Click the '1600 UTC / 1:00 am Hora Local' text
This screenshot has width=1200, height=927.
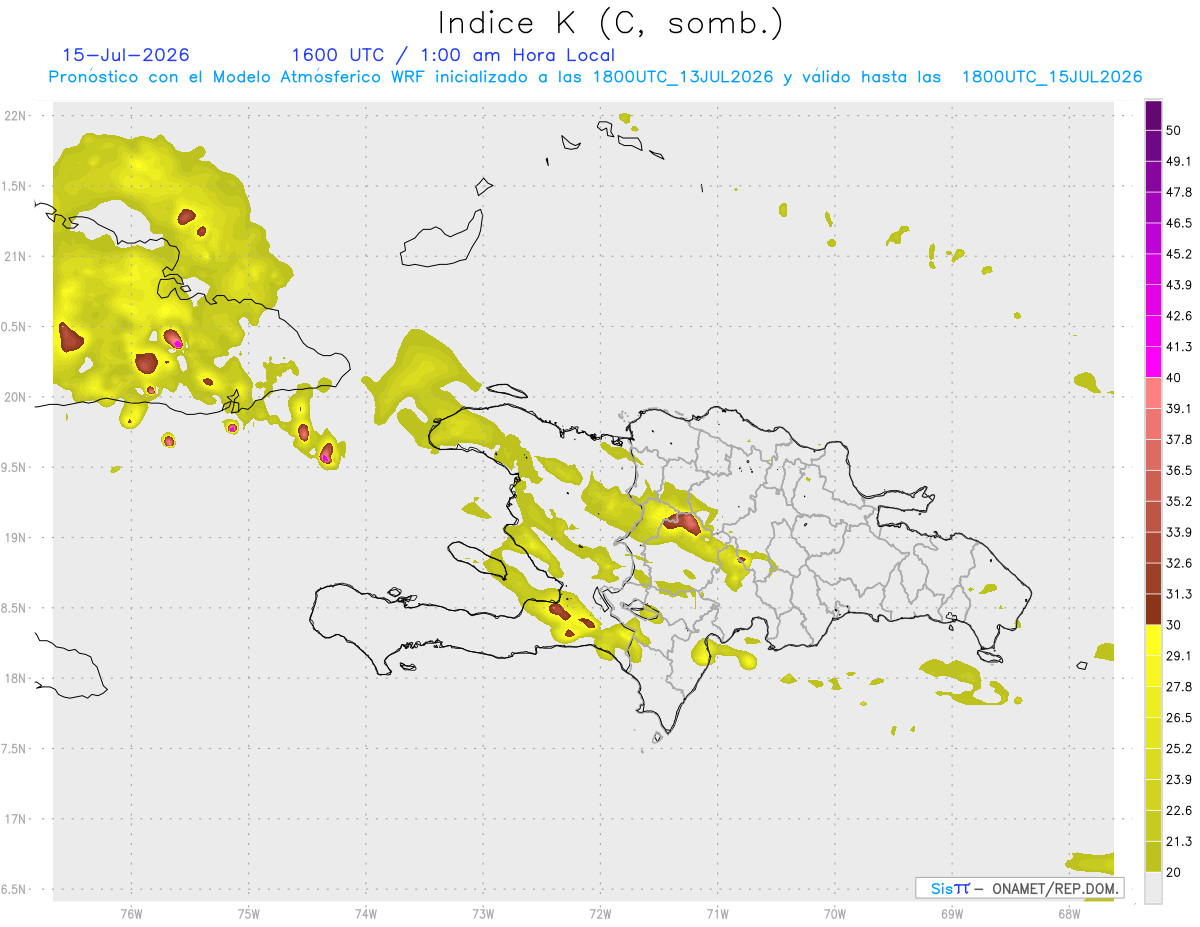point(453,55)
